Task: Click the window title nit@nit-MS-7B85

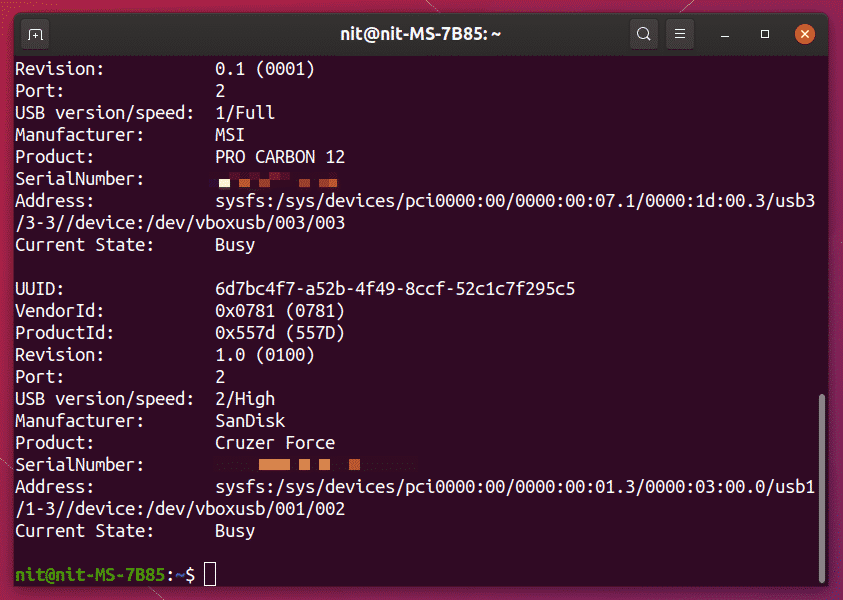Action: point(420,34)
